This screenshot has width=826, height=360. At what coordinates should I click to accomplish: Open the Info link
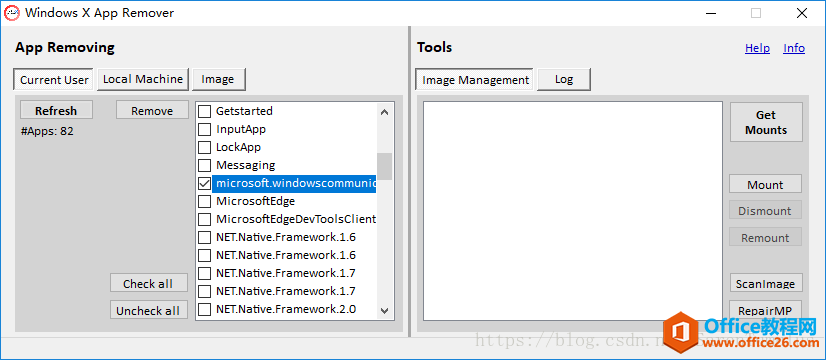tap(794, 48)
